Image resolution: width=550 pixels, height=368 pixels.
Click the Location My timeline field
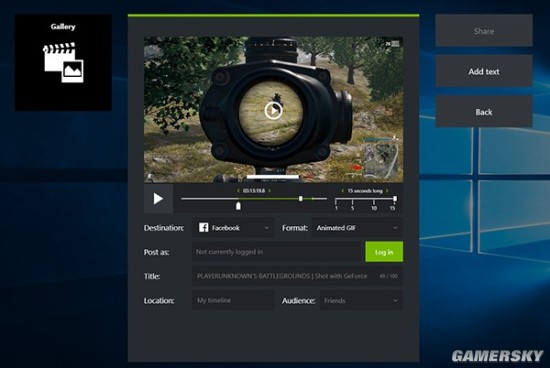(233, 301)
